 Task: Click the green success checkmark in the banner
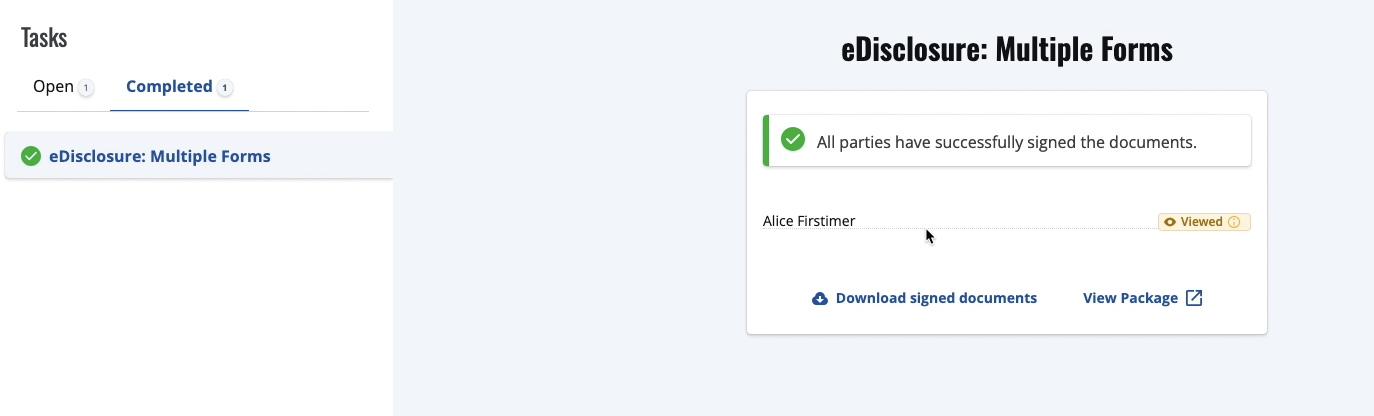coord(793,140)
